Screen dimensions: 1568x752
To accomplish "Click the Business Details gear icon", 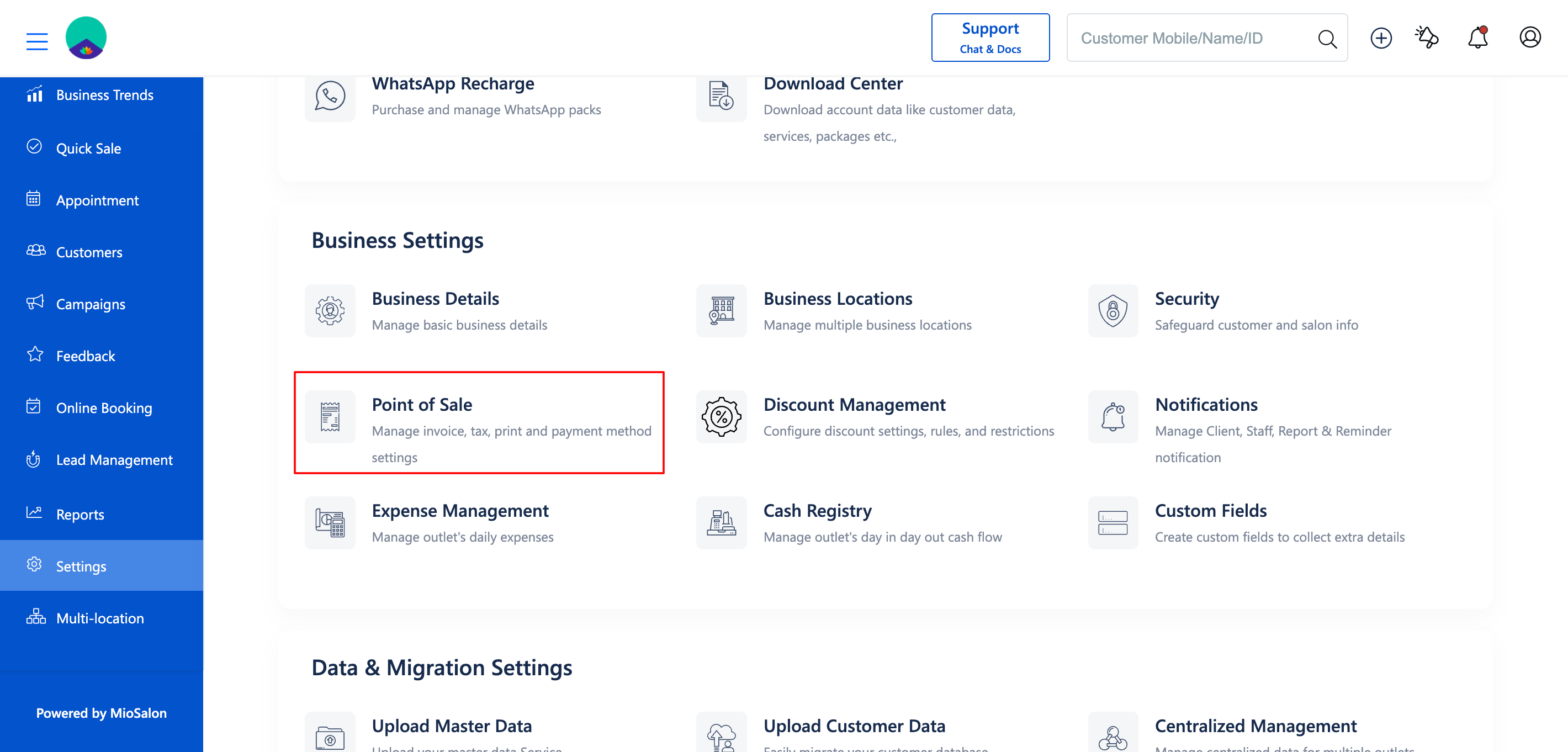I will (330, 310).
